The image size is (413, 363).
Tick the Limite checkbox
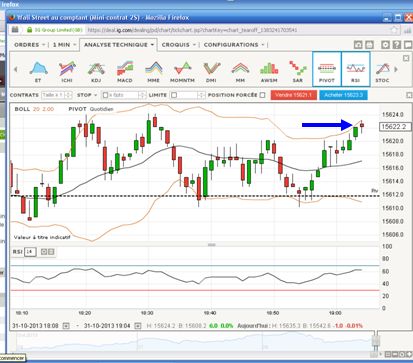[x=174, y=95]
